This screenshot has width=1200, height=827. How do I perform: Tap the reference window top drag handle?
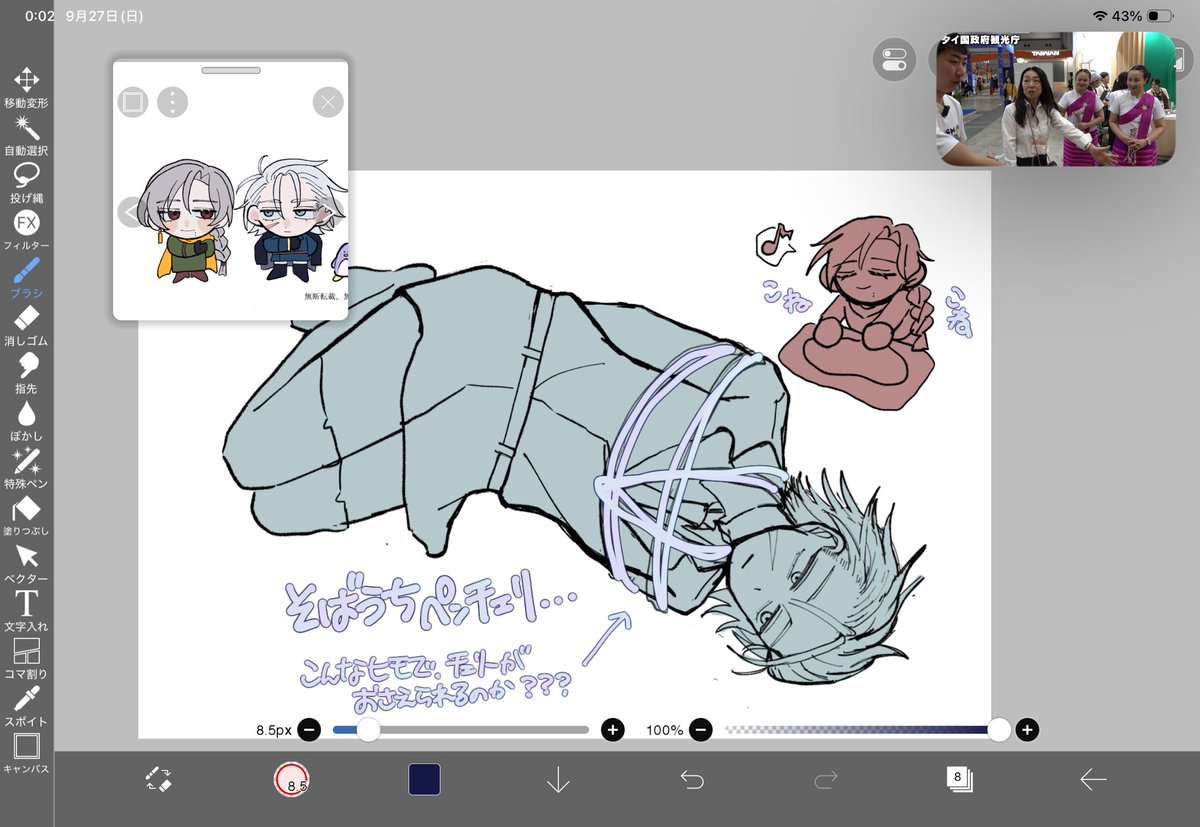click(x=231, y=70)
